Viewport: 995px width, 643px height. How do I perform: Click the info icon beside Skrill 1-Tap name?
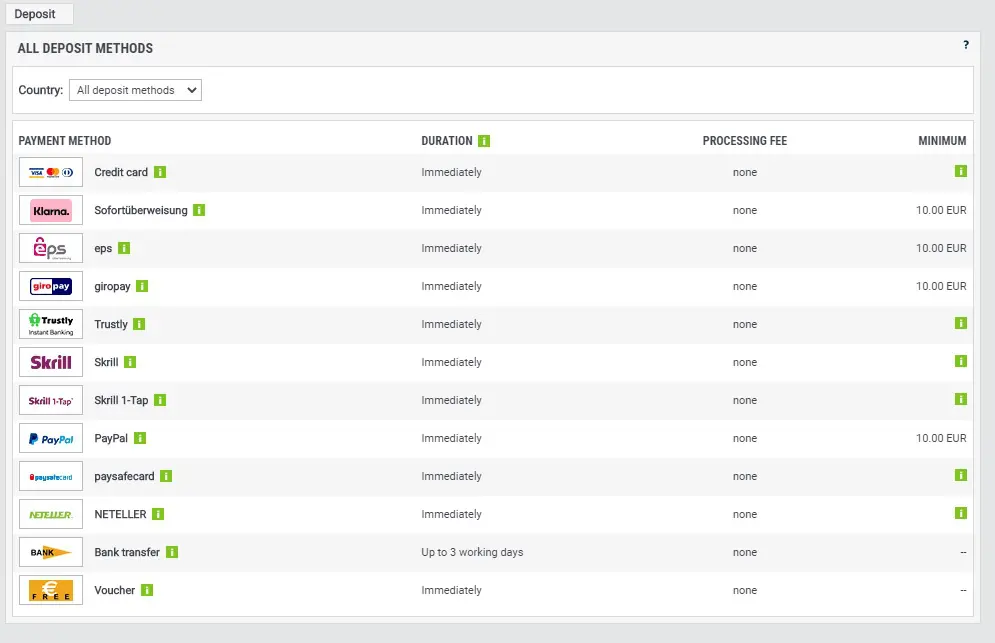160,400
